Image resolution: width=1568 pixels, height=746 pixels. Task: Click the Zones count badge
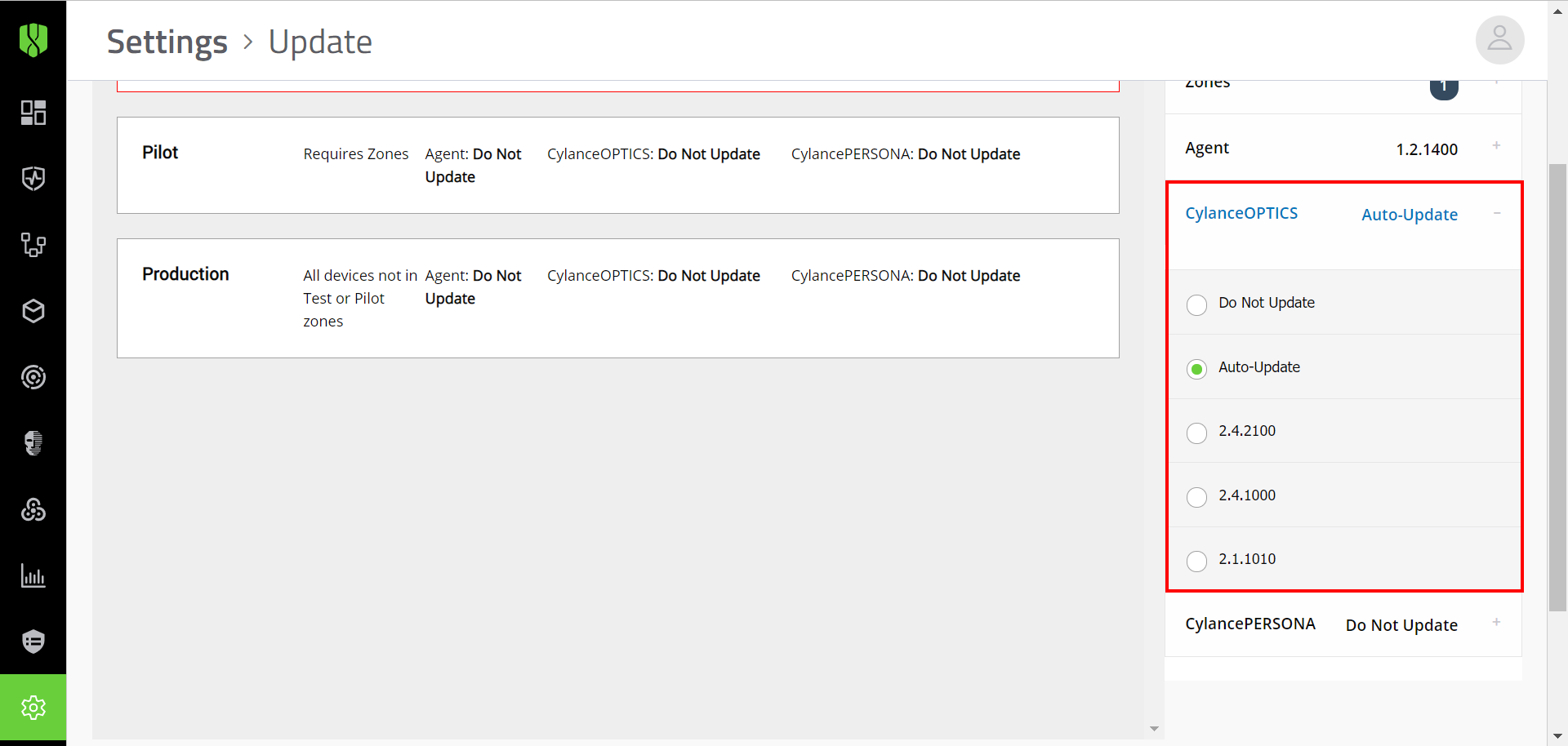[1444, 85]
